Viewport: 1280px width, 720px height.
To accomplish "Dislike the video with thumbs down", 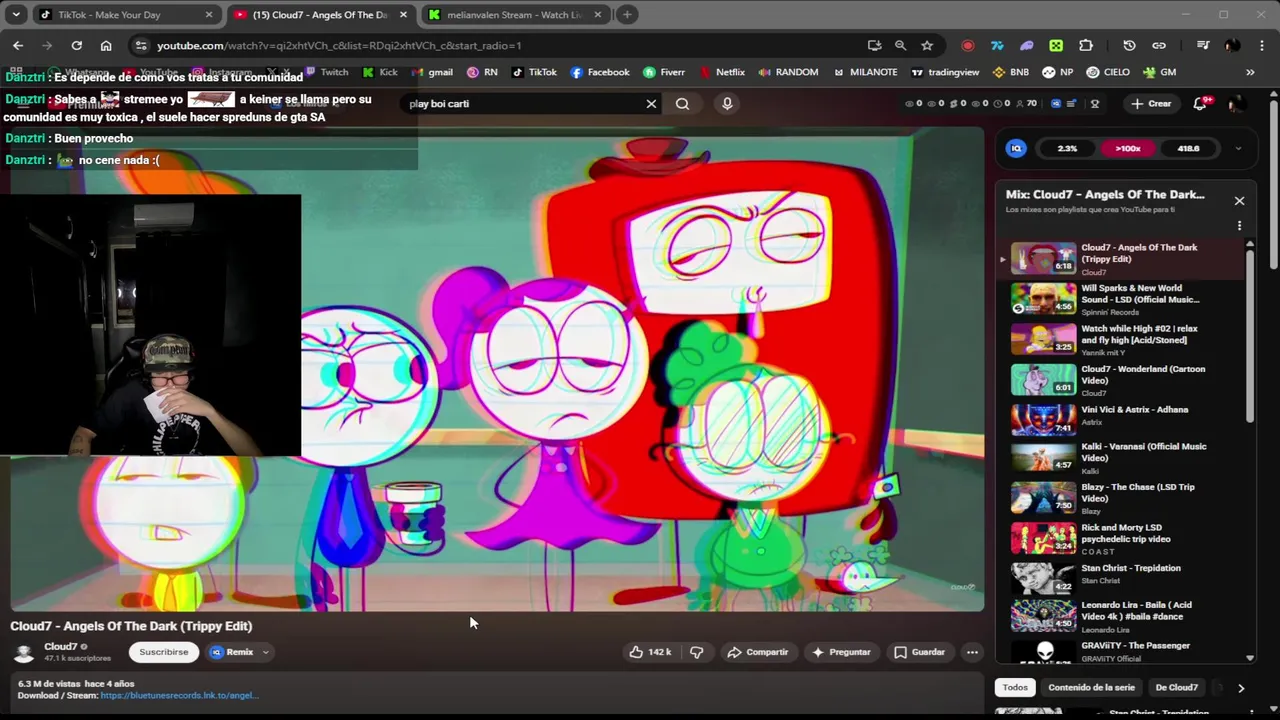I will click(x=697, y=652).
